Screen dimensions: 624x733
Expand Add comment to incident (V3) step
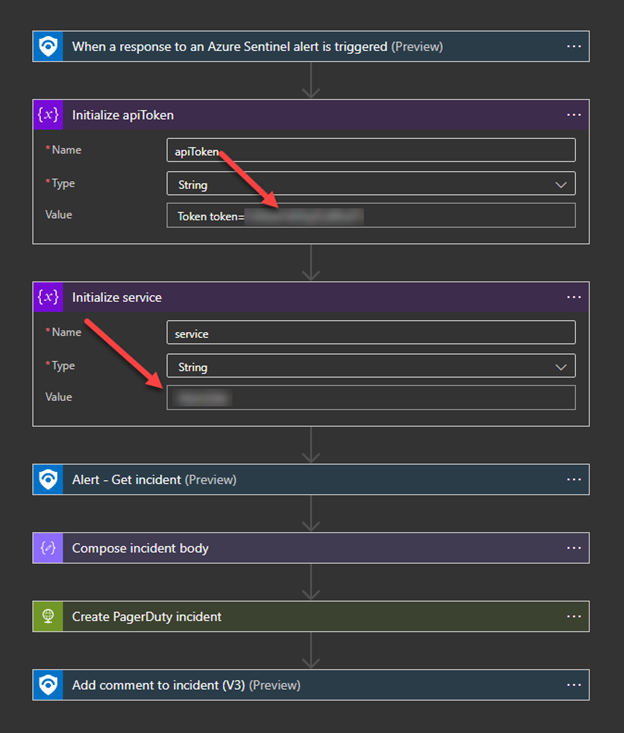point(311,685)
